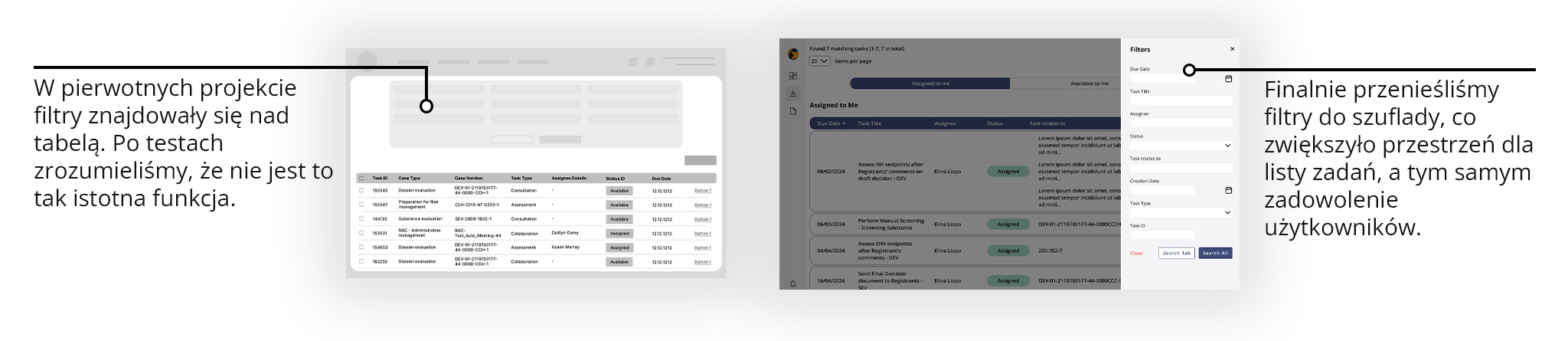Close the Filters drawer with X
Image resolution: width=1568 pixels, height=341 pixels.
click(1232, 49)
